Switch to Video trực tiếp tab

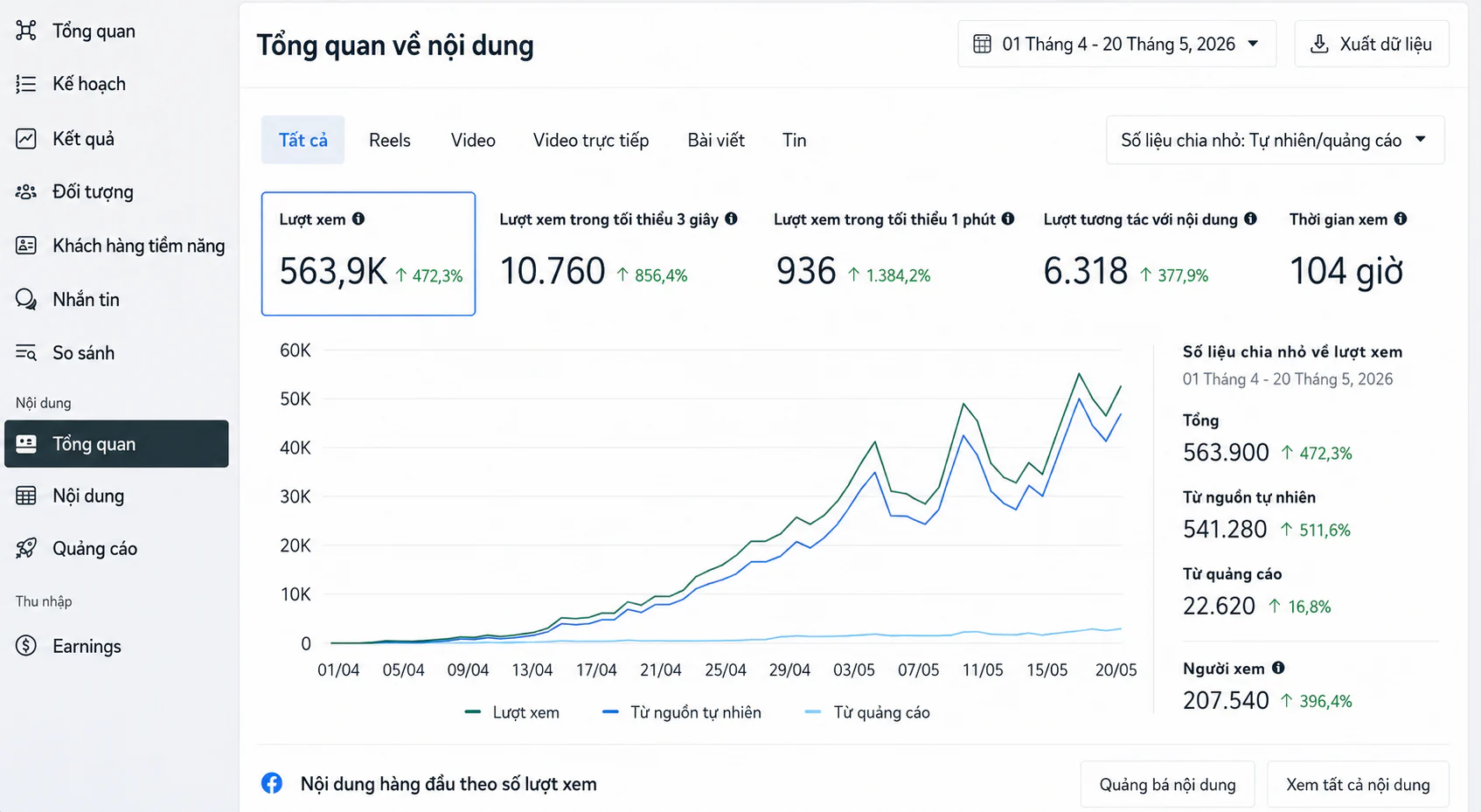tap(591, 140)
